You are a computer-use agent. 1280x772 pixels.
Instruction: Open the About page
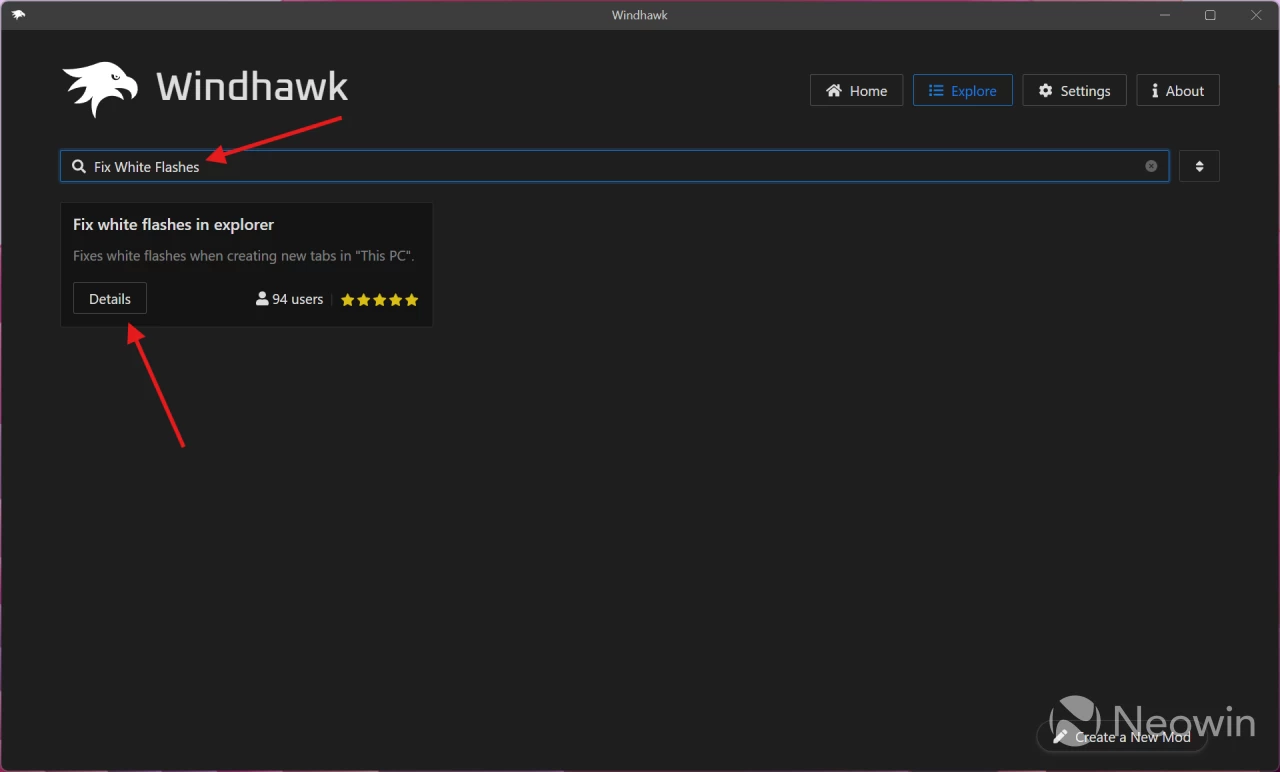pos(1177,90)
